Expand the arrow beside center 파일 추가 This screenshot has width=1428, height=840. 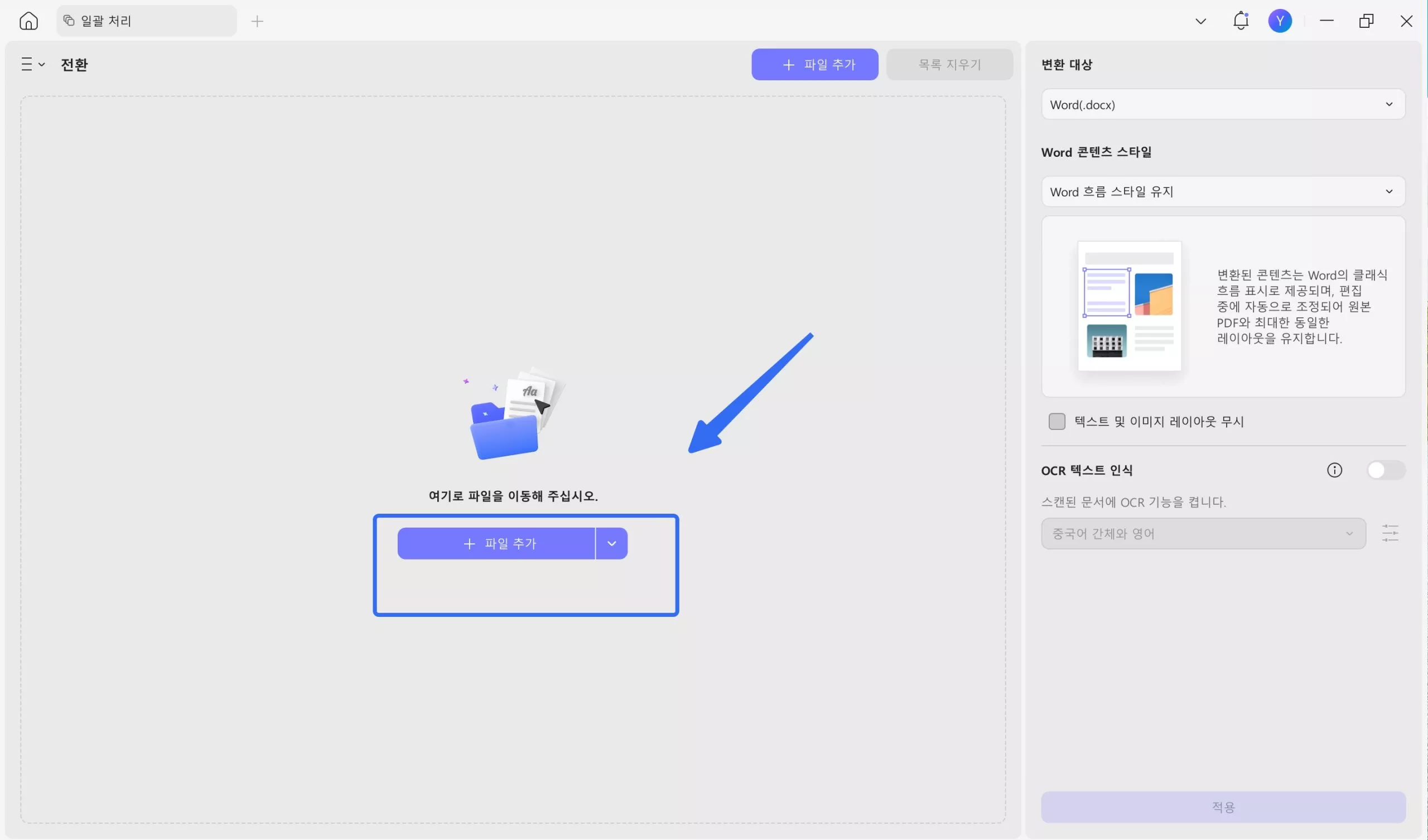click(x=611, y=544)
